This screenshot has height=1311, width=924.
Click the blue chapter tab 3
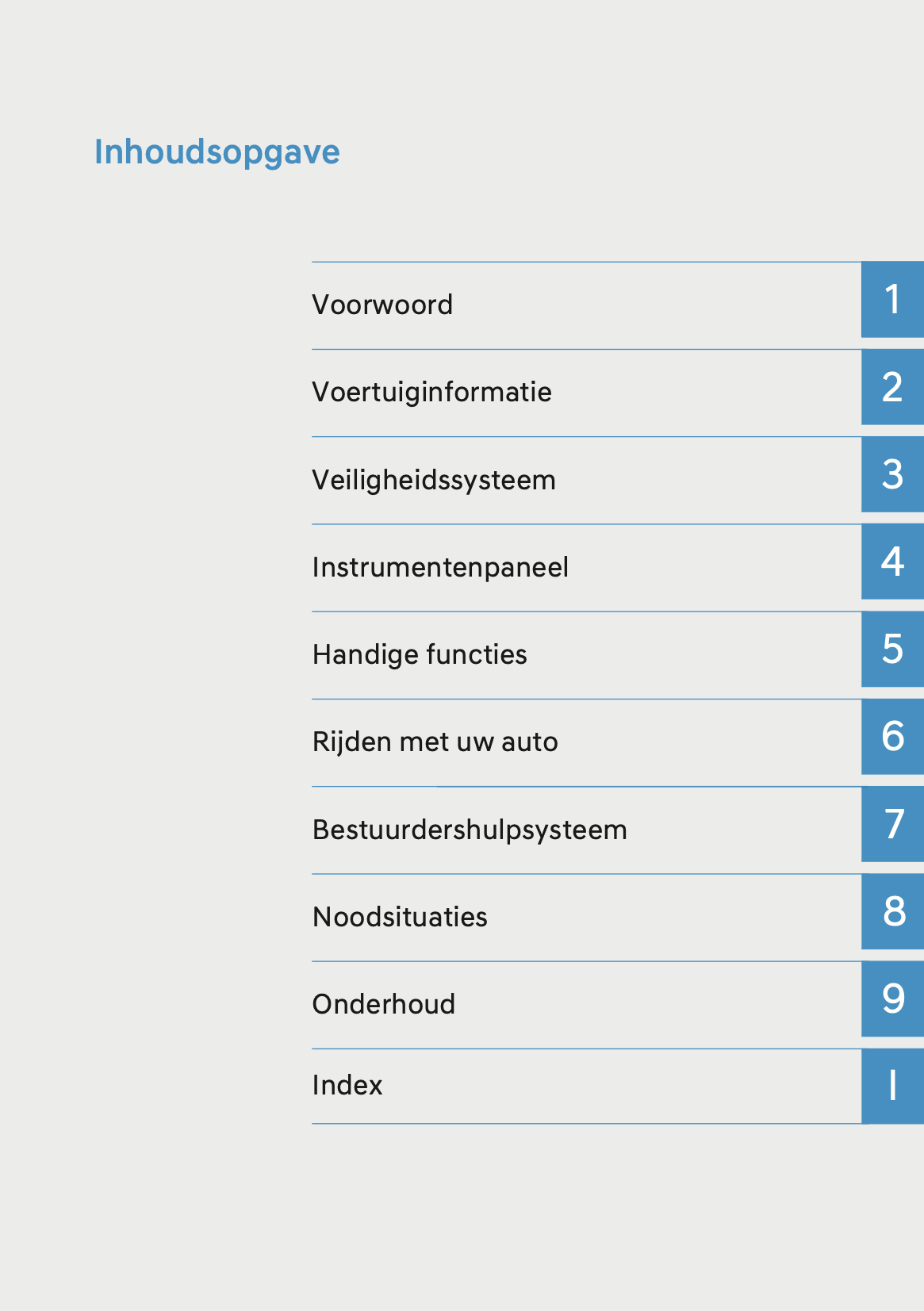(892, 474)
